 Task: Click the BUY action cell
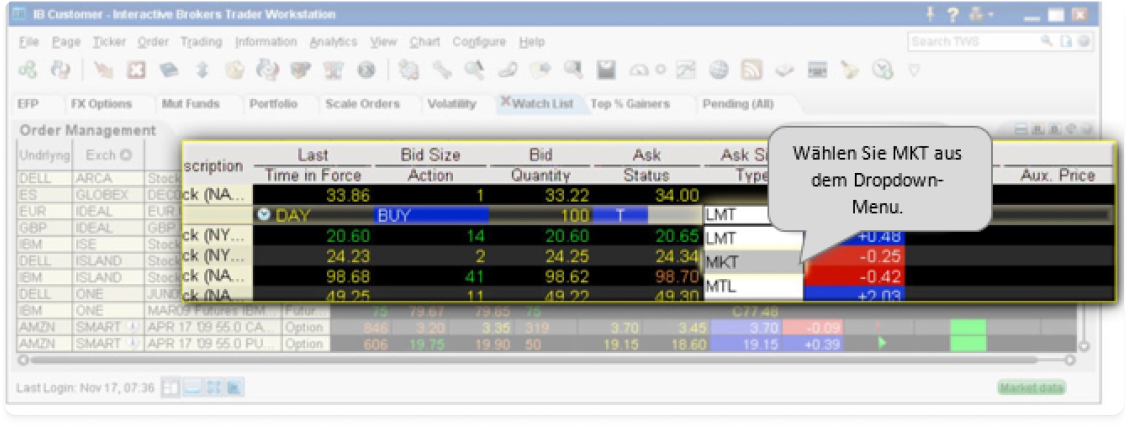tap(432, 214)
